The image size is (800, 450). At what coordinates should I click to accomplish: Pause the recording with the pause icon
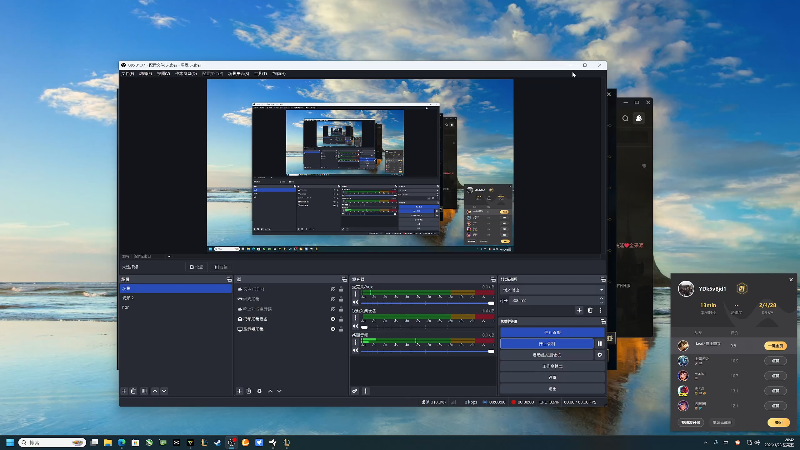click(600, 343)
